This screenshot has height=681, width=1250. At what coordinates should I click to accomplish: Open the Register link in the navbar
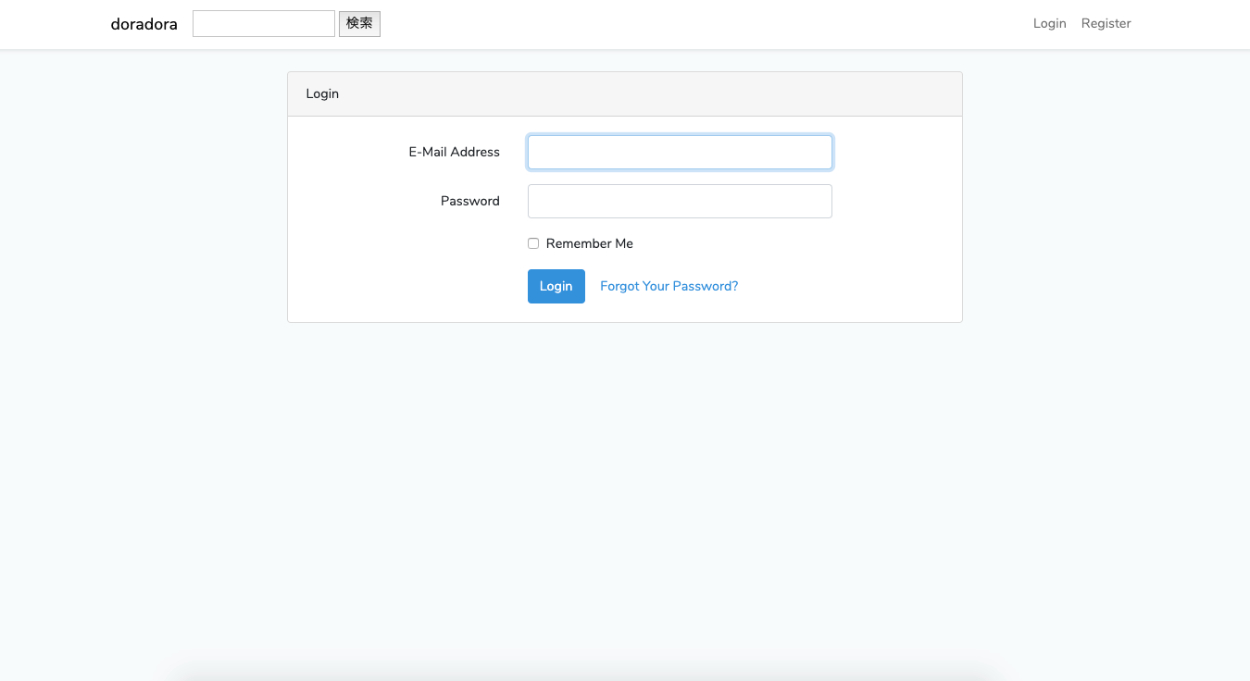click(x=1106, y=24)
